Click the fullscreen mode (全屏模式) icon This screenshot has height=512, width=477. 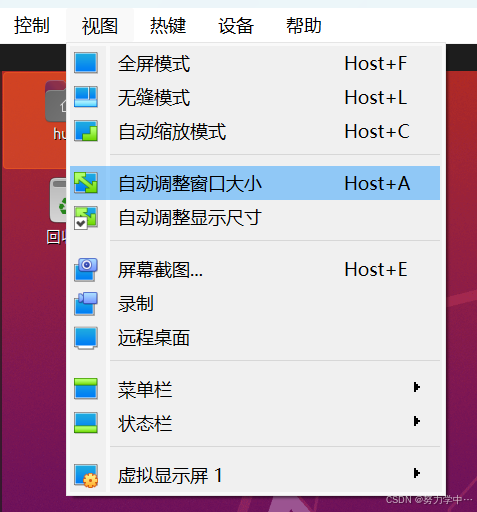coord(86,63)
